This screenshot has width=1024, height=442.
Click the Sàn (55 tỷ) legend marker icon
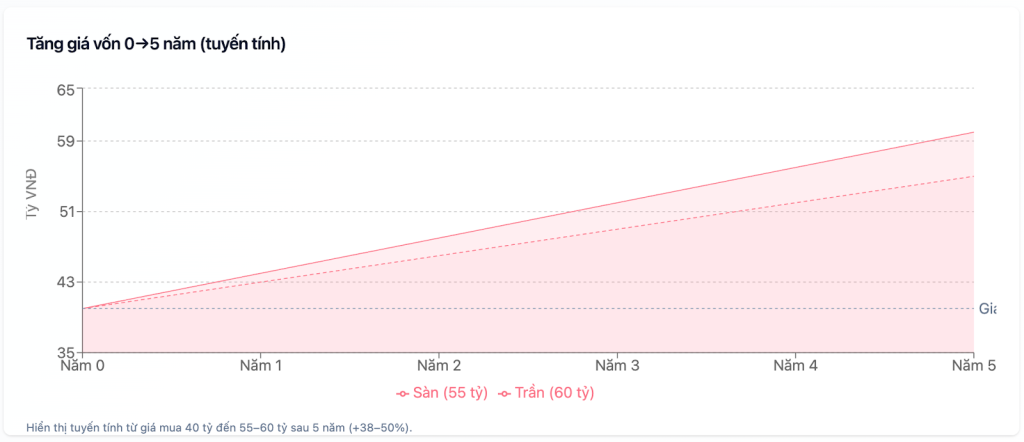[403, 393]
